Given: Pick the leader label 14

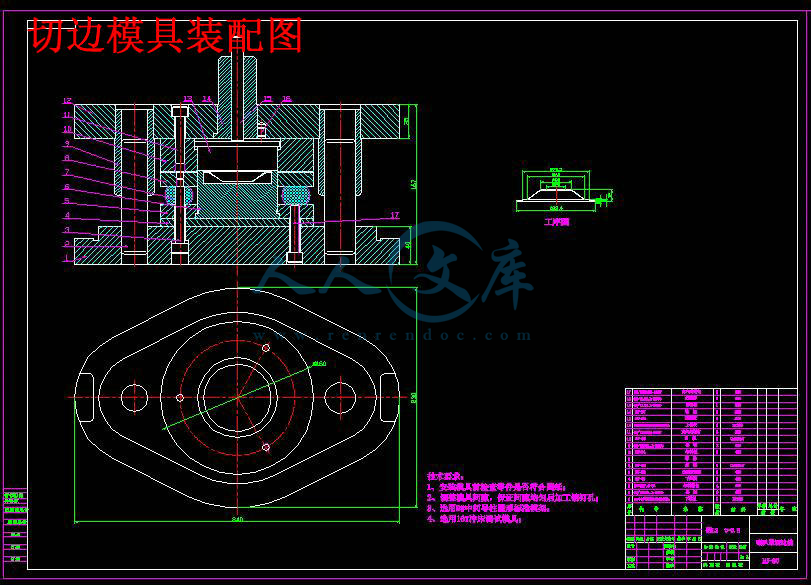Looking at the screenshot, I should coord(207,99).
